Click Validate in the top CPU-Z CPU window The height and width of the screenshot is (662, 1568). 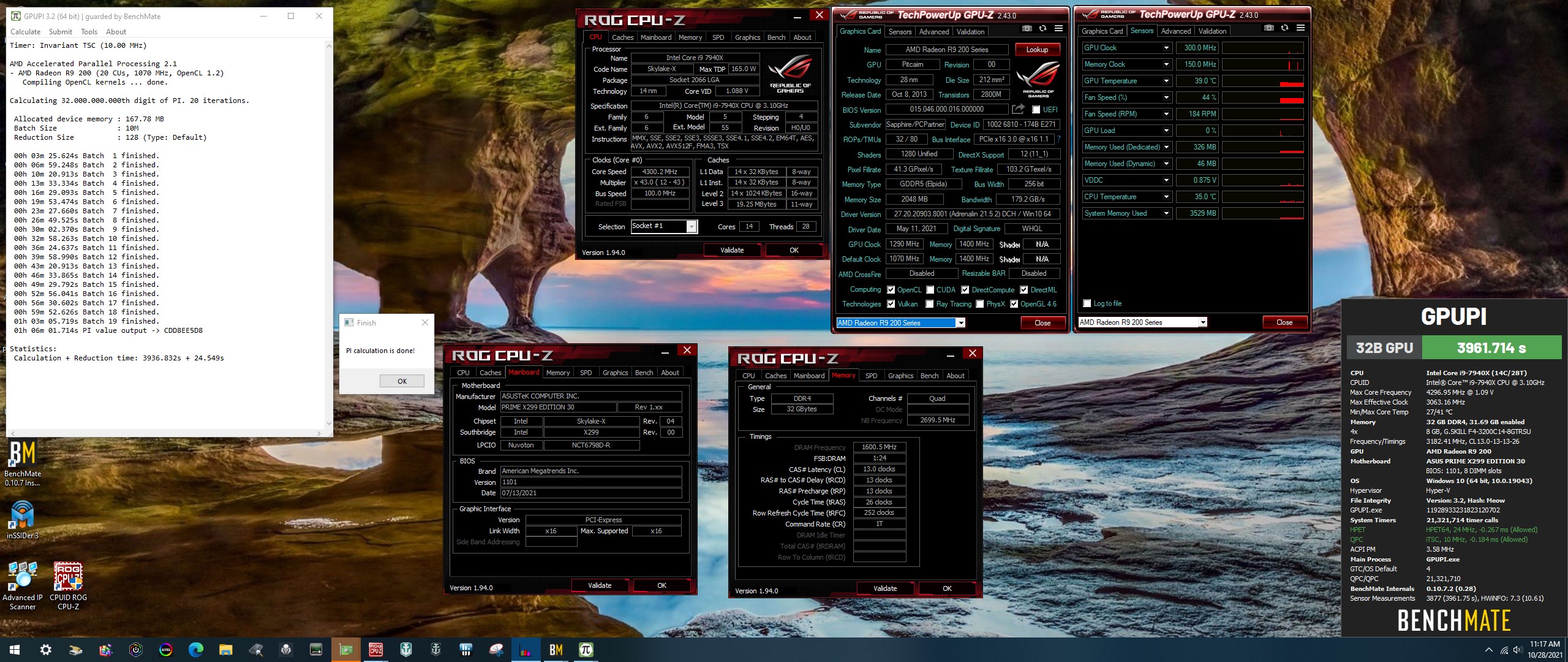tap(732, 250)
